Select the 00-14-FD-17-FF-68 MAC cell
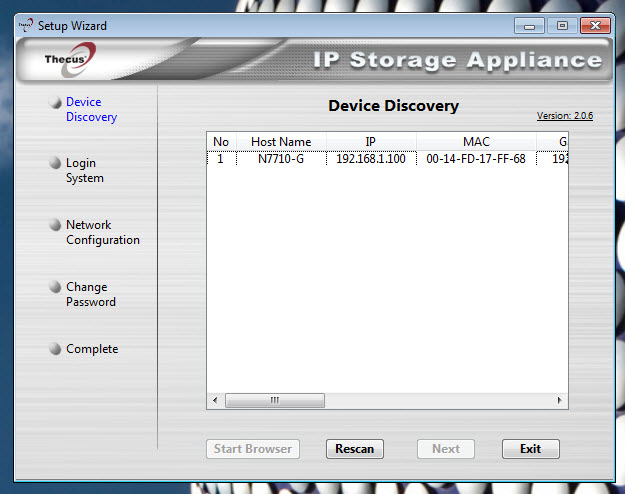This screenshot has width=625, height=494. coord(476,159)
